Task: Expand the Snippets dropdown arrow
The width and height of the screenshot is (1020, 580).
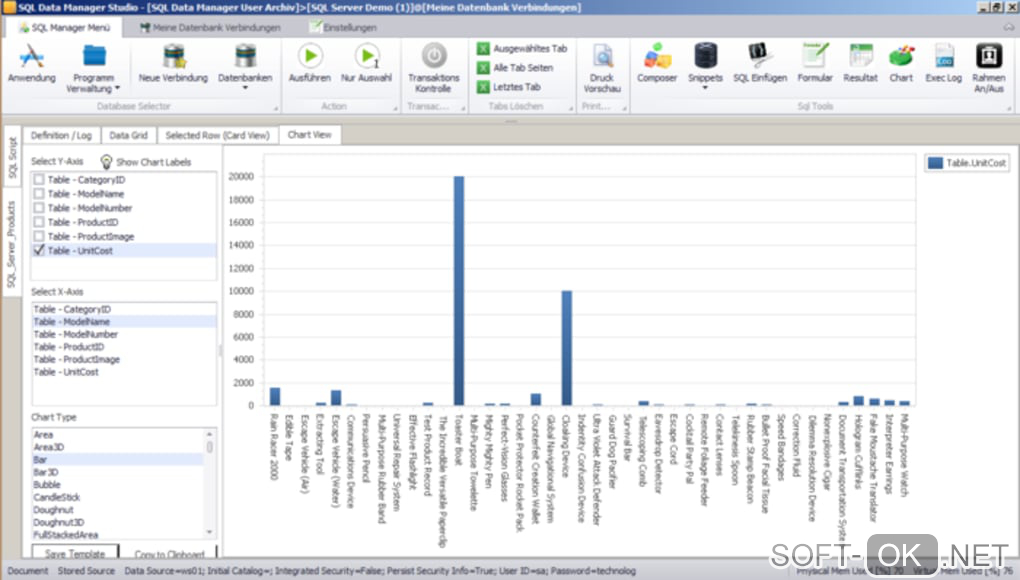Action: click(705, 88)
